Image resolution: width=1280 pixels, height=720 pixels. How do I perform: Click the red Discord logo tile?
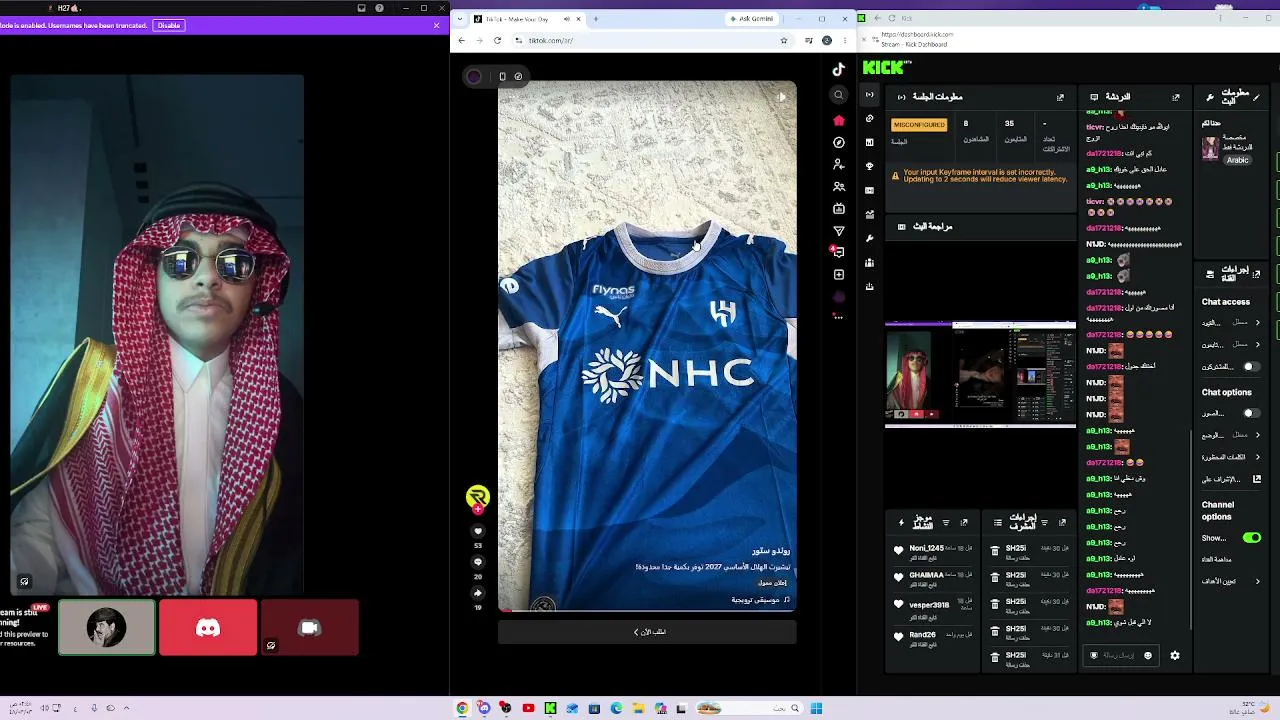(x=208, y=628)
